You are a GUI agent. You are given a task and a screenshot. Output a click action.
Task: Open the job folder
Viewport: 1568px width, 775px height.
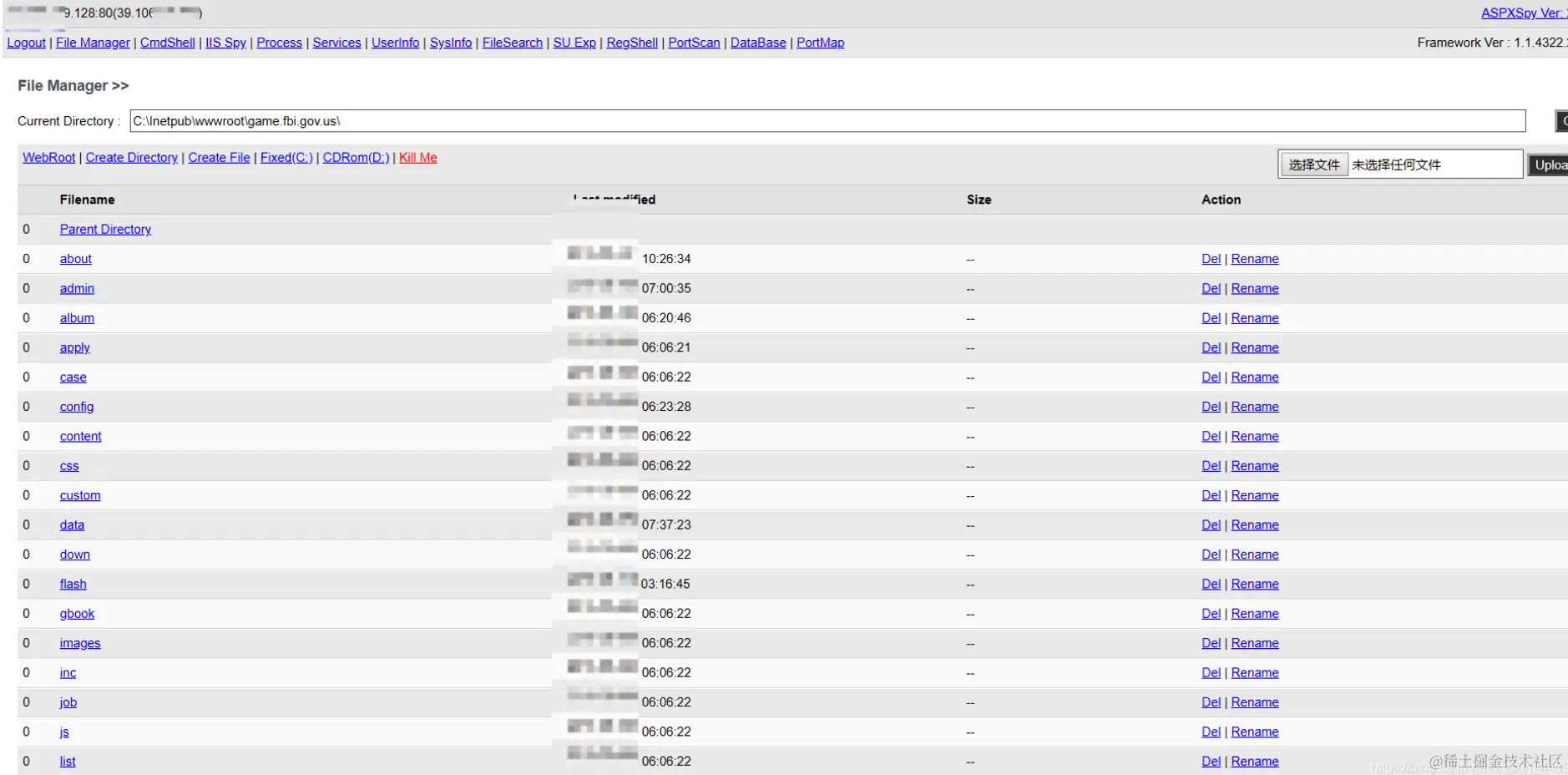pyautogui.click(x=68, y=702)
